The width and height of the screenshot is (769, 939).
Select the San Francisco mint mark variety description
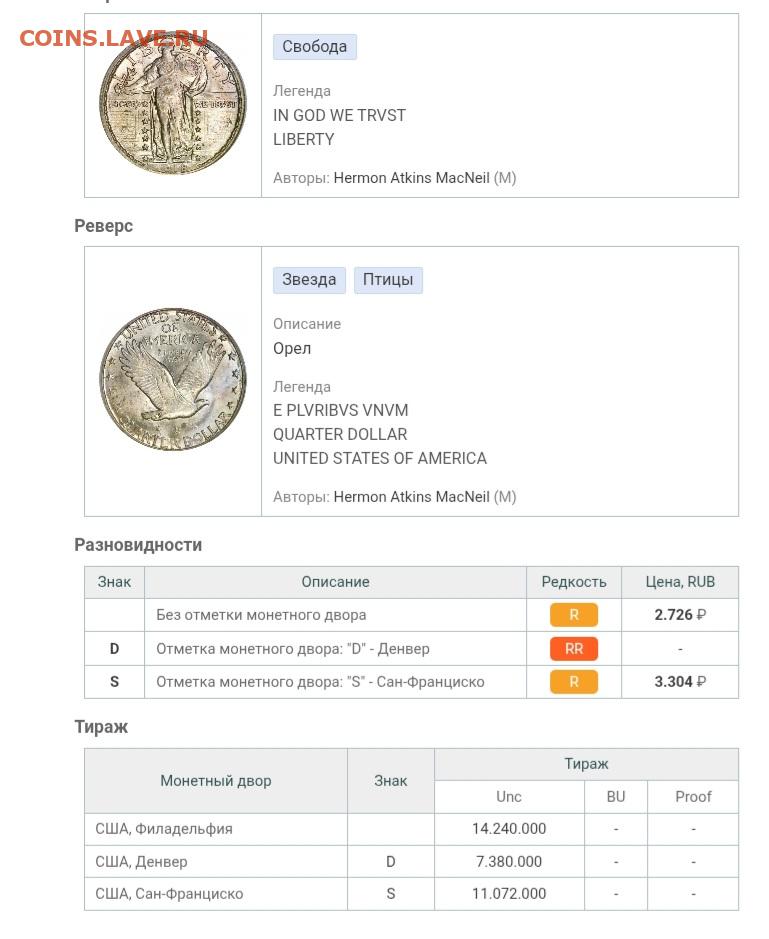(x=320, y=682)
